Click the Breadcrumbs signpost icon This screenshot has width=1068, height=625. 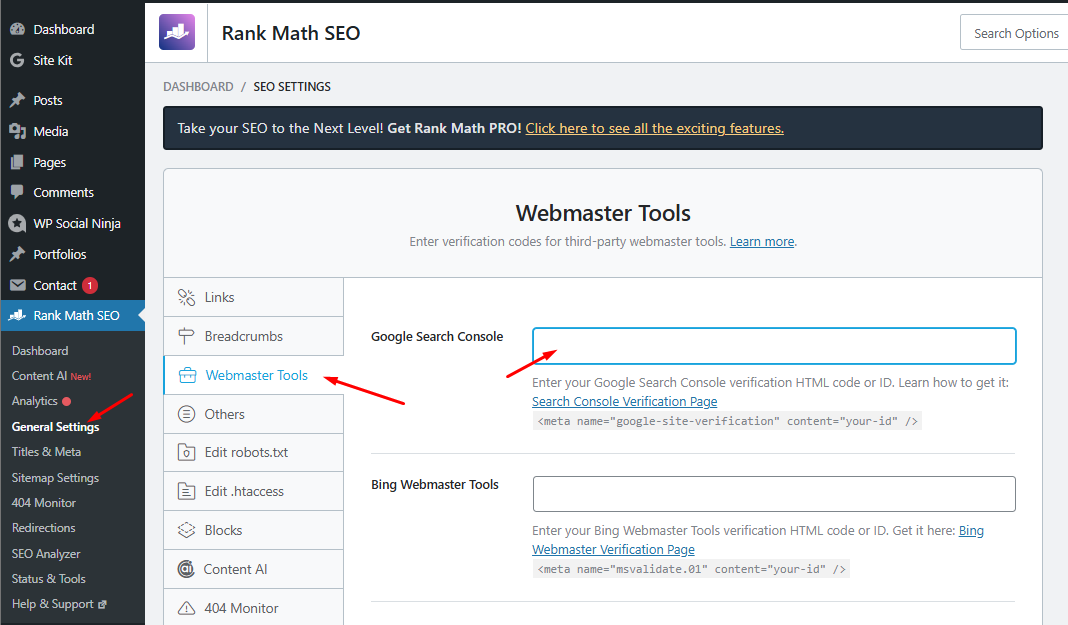pos(187,336)
